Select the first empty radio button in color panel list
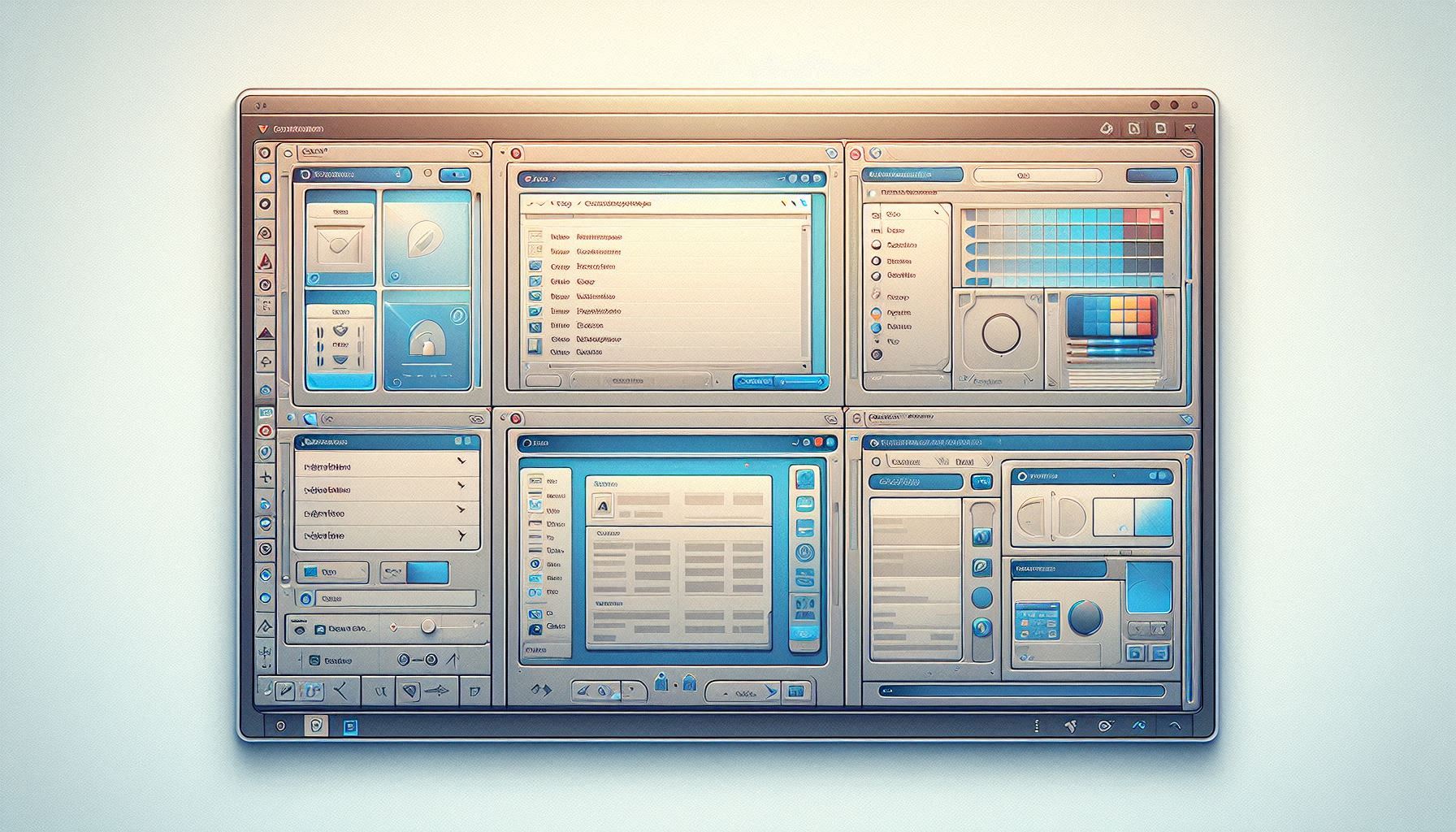The height and width of the screenshot is (832, 1456). click(x=876, y=245)
